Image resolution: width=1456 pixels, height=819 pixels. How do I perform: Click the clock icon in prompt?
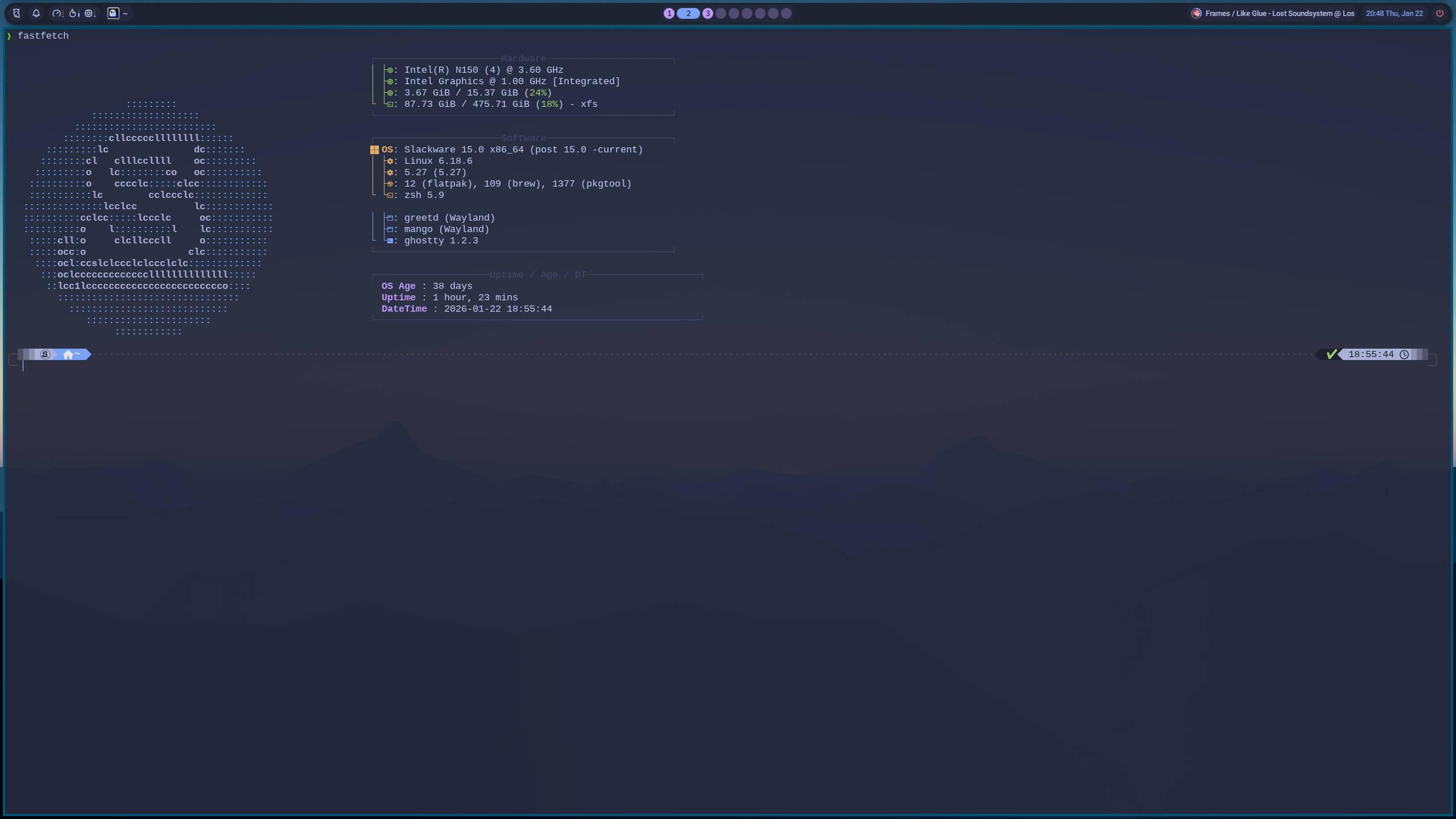(x=1404, y=354)
